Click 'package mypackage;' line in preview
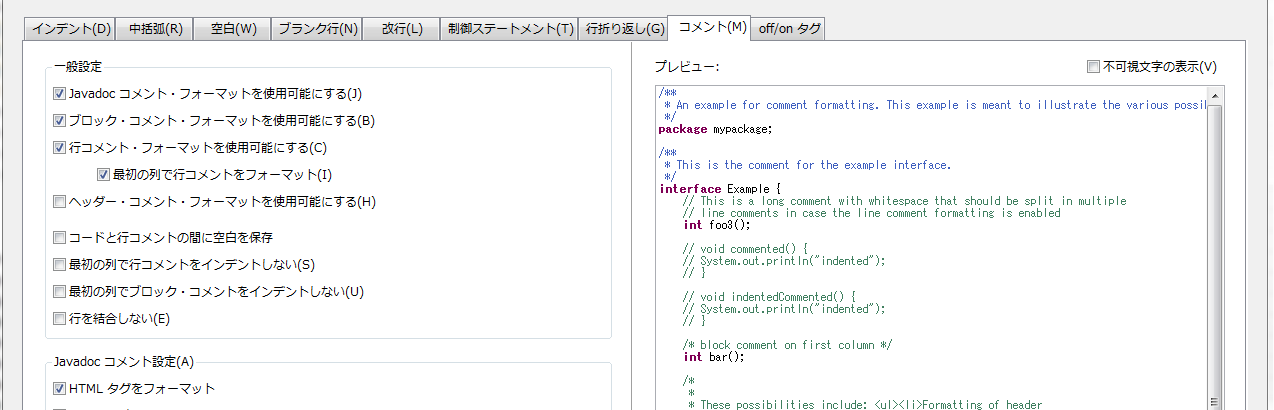This screenshot has height=410, width=1274. [x=716, y=129]
